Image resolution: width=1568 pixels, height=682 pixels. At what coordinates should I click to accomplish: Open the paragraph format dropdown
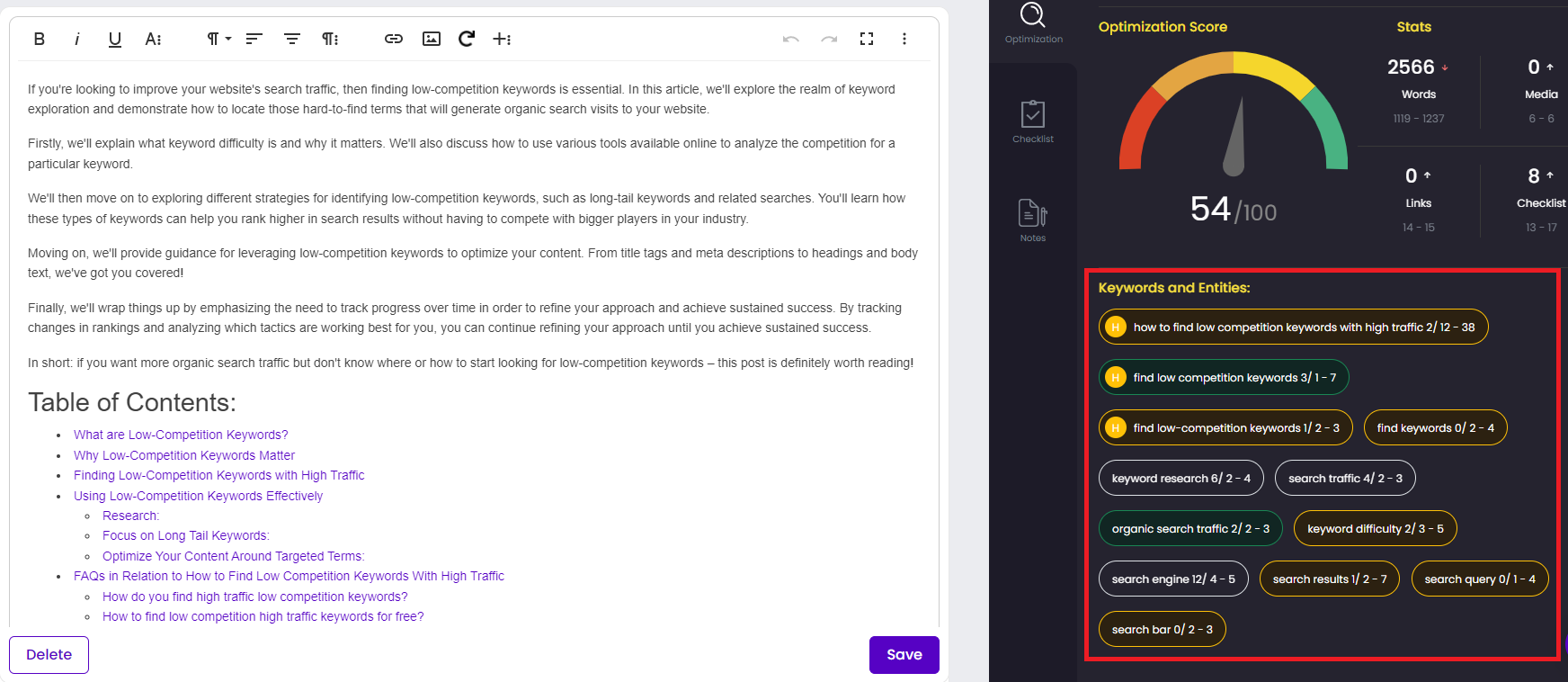pyautogui.click(x=218, y=39)
